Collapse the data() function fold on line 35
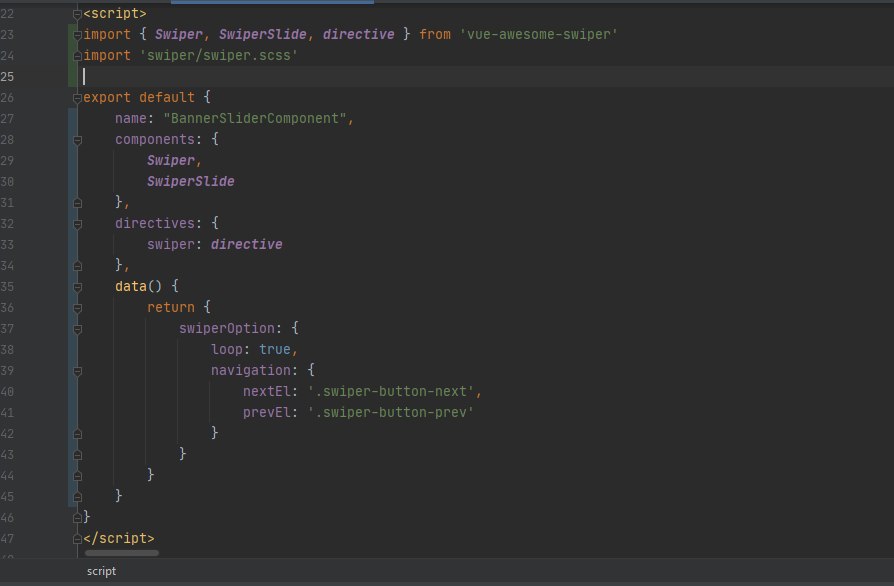Viewport: 894px width, 586px height. (78, 287)
